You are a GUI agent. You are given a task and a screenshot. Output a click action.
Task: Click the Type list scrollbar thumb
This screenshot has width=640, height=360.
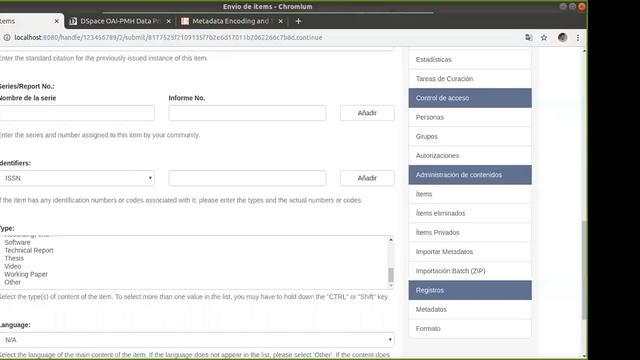tap(391, 275)
